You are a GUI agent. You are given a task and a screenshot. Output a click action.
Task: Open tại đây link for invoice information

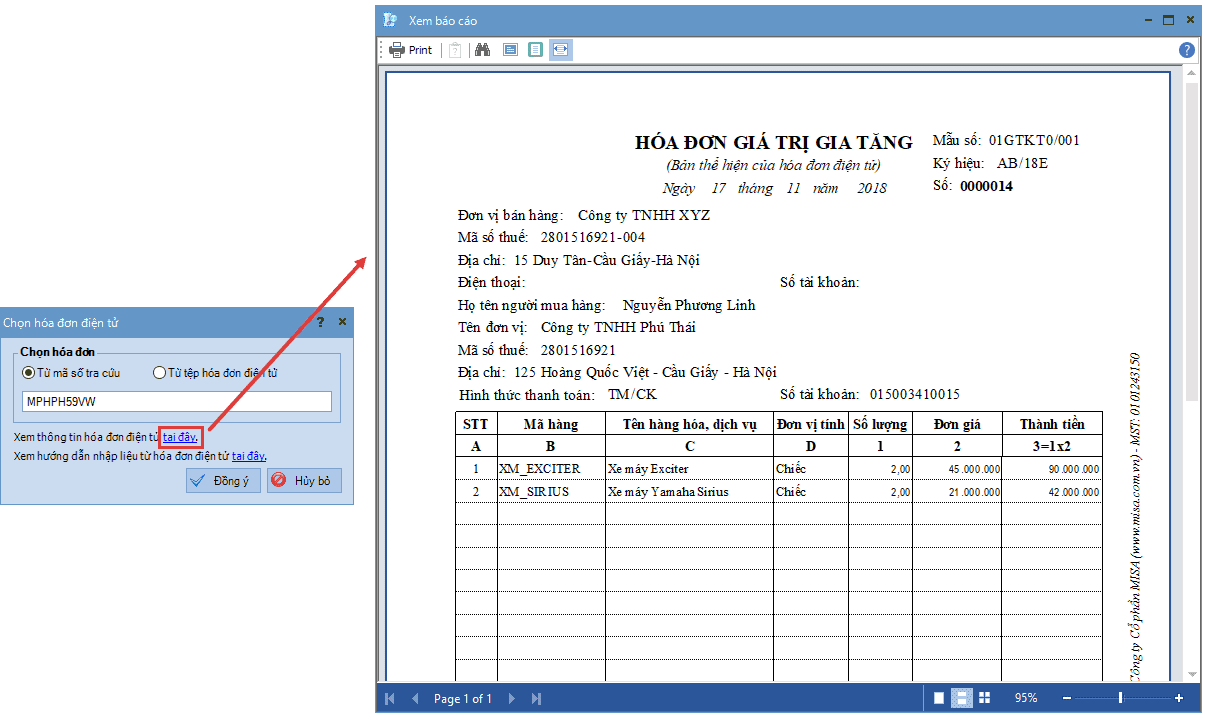coord(181,437)
